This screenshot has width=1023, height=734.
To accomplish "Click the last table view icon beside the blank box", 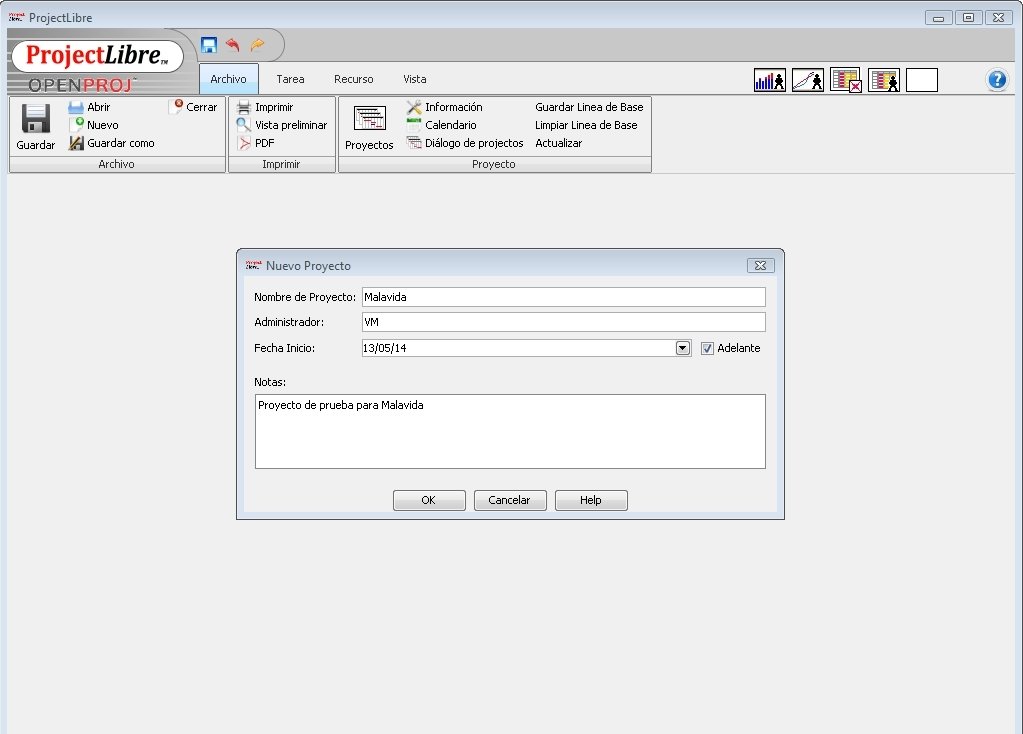I will point(884,80).
